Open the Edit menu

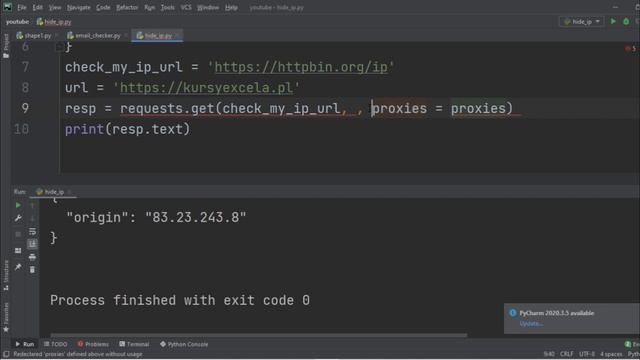pos(38,7)
